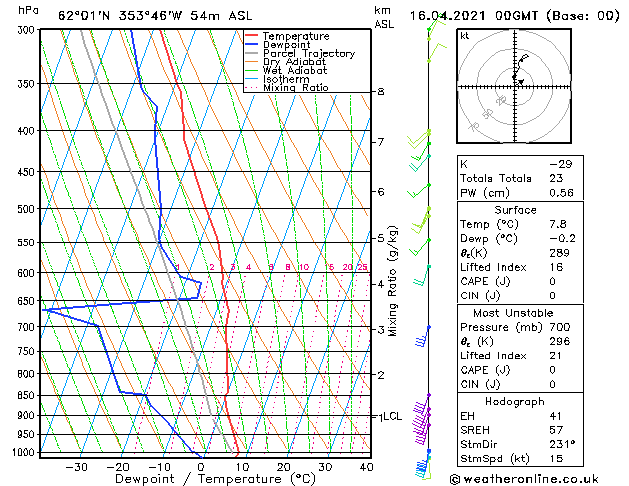Select Parcel Trajectory in the legend
The width and height of the screenshot is (629, 486).
[309, 53]
